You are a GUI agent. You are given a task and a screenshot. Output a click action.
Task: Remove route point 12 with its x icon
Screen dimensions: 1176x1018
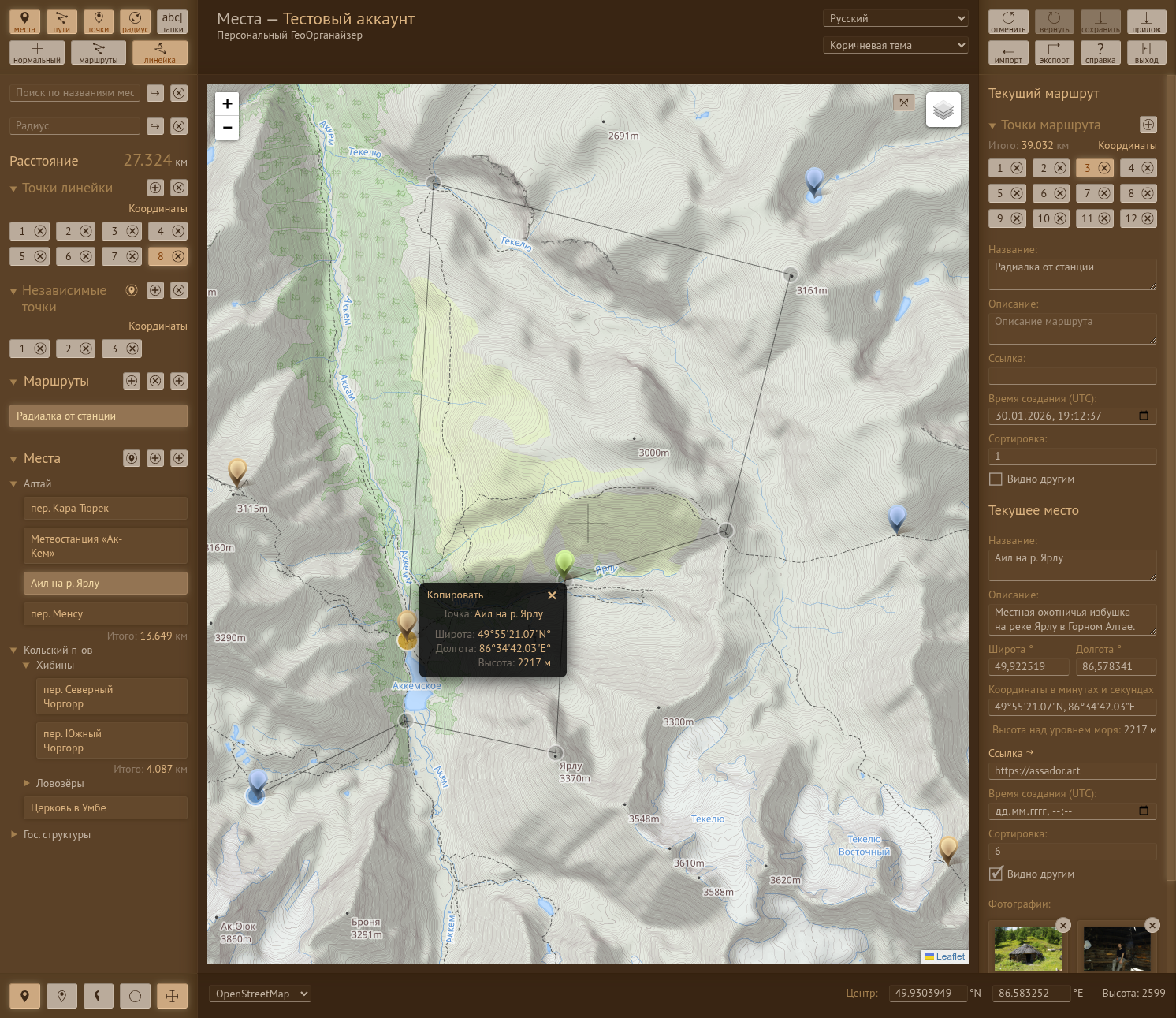pos(1148,218)
